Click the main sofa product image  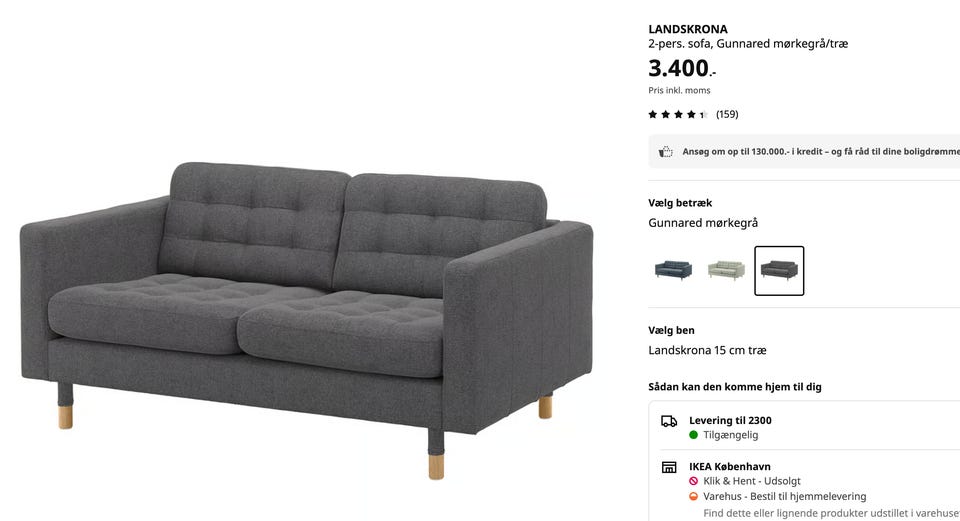pyautogui.click(x=306, y=318)
